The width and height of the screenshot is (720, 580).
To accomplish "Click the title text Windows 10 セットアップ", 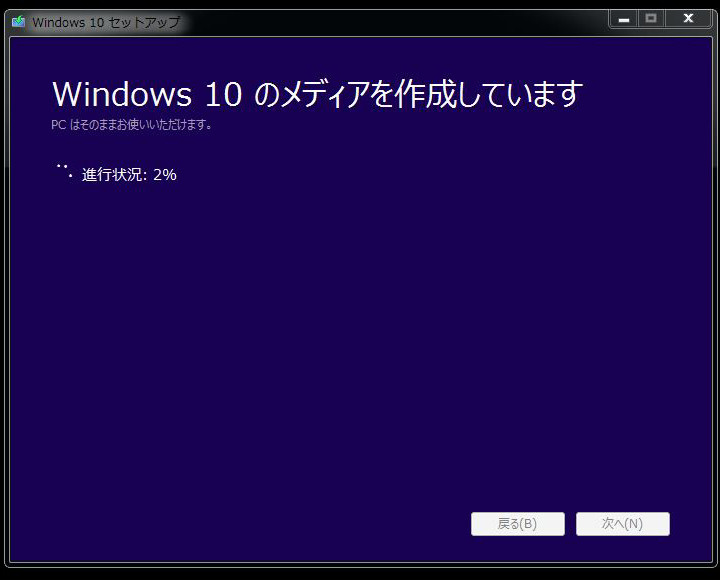I will click(x=107, y=22).
